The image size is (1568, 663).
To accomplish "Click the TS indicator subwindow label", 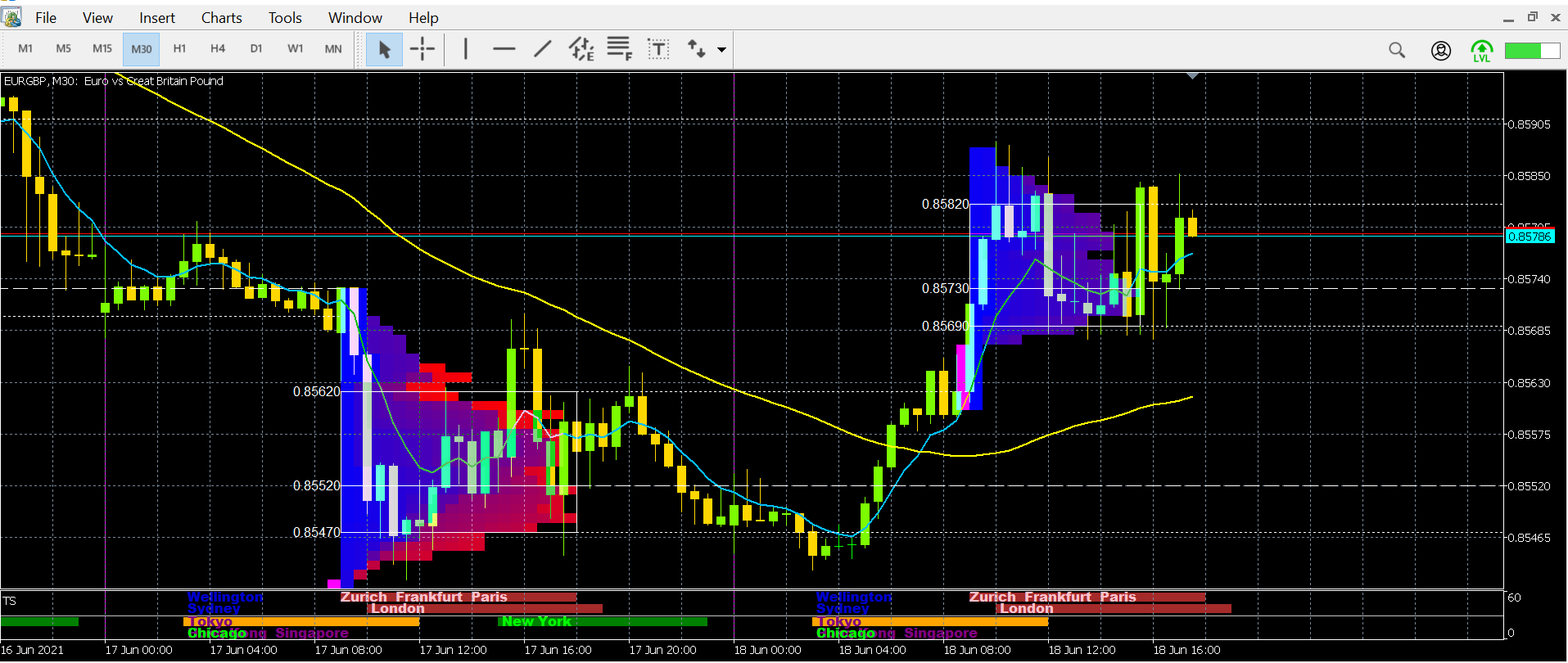I will click(x=10, y=601).
